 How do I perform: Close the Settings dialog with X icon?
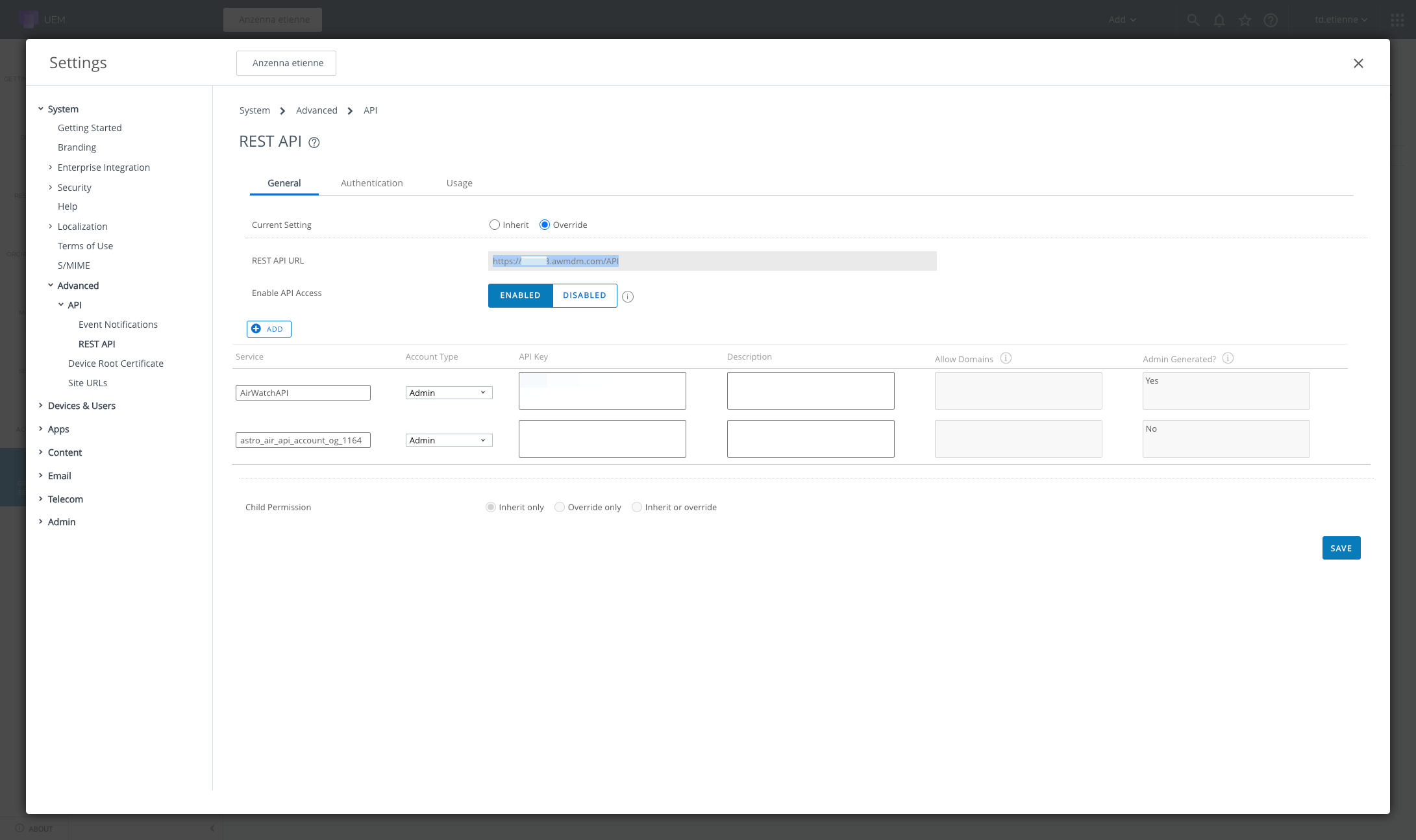pos(1358,64)
